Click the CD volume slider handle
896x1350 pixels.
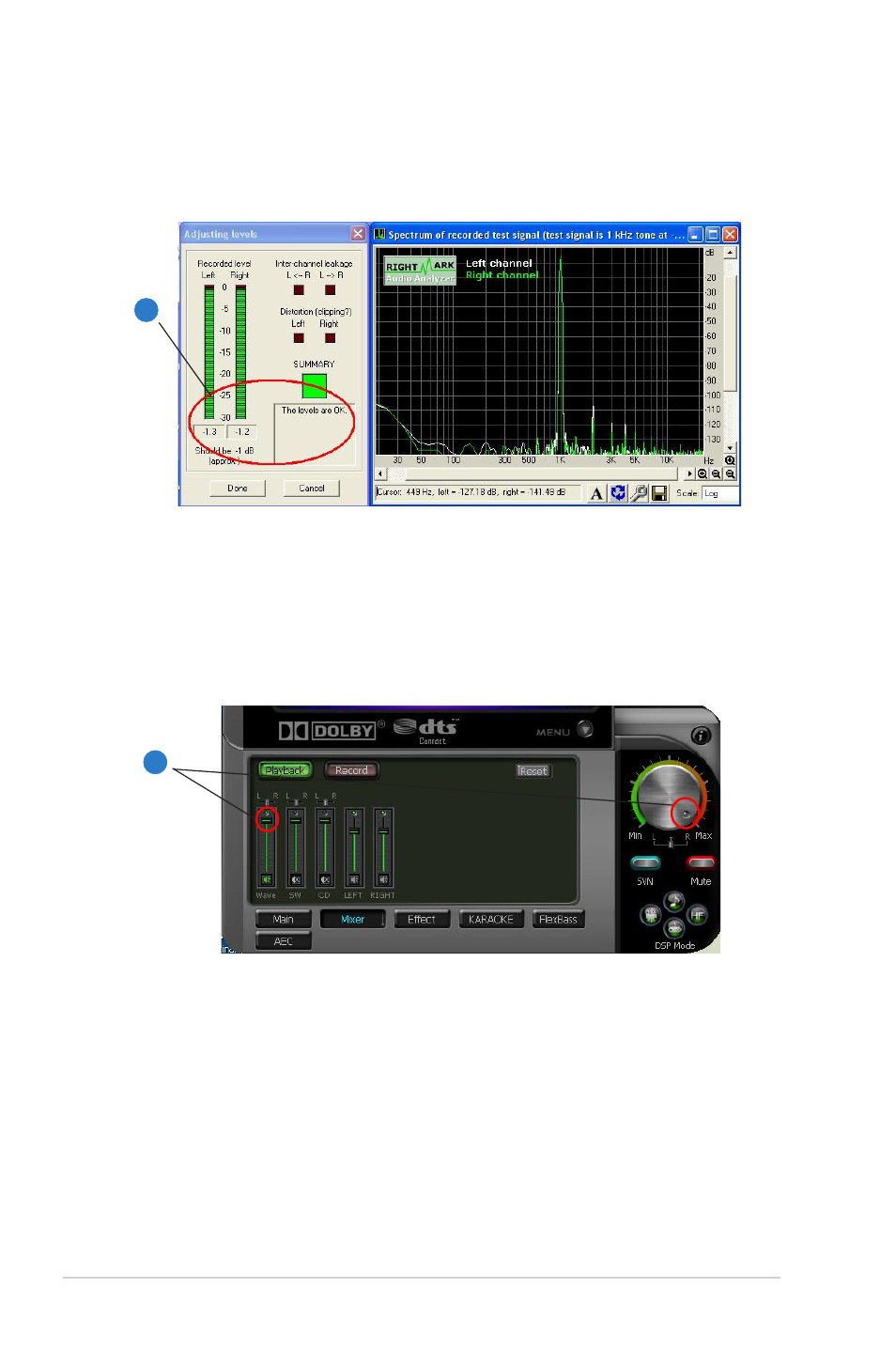(x=325, y=820)
